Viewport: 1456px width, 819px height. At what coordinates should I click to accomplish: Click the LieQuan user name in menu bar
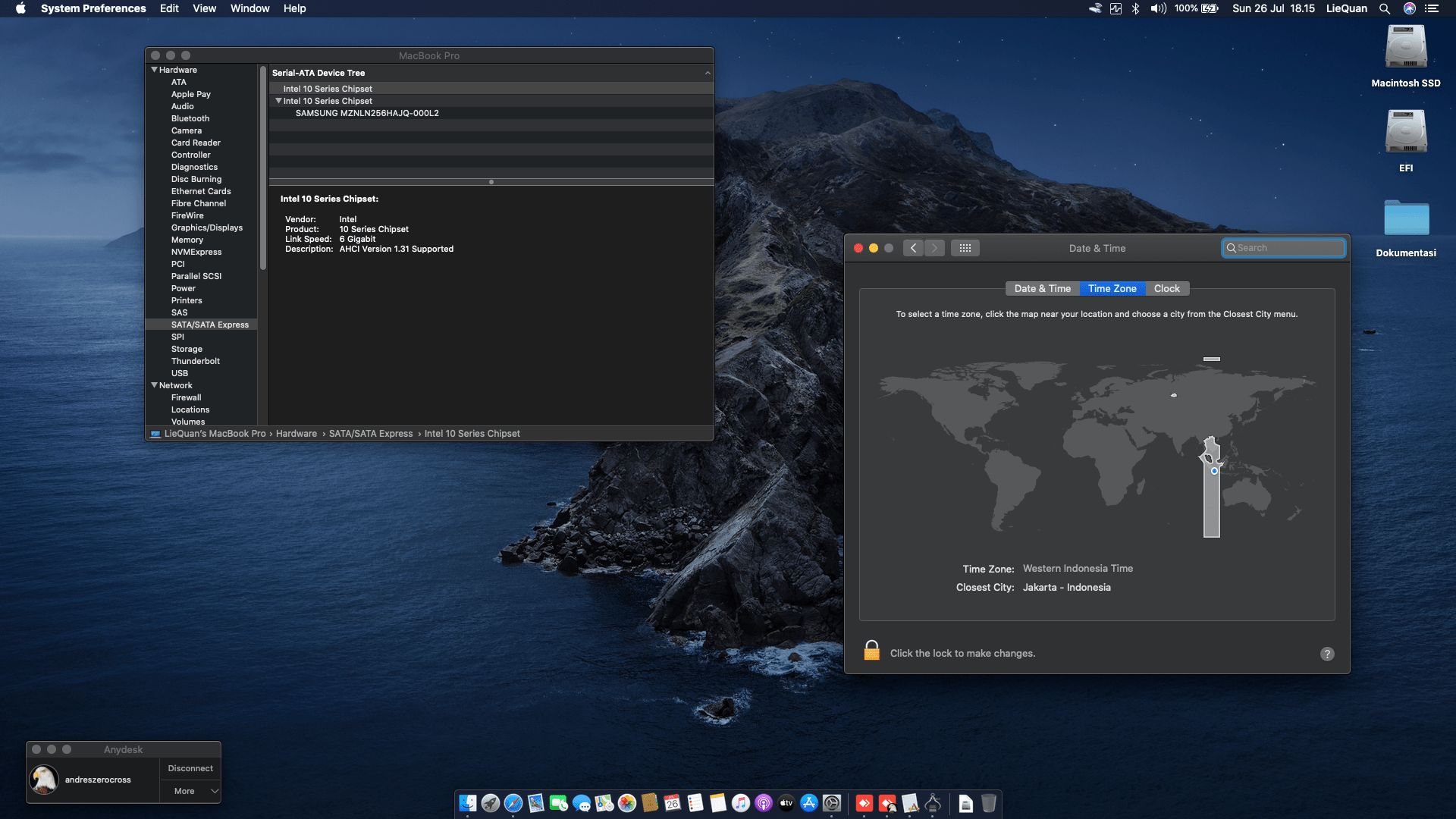1346,8
